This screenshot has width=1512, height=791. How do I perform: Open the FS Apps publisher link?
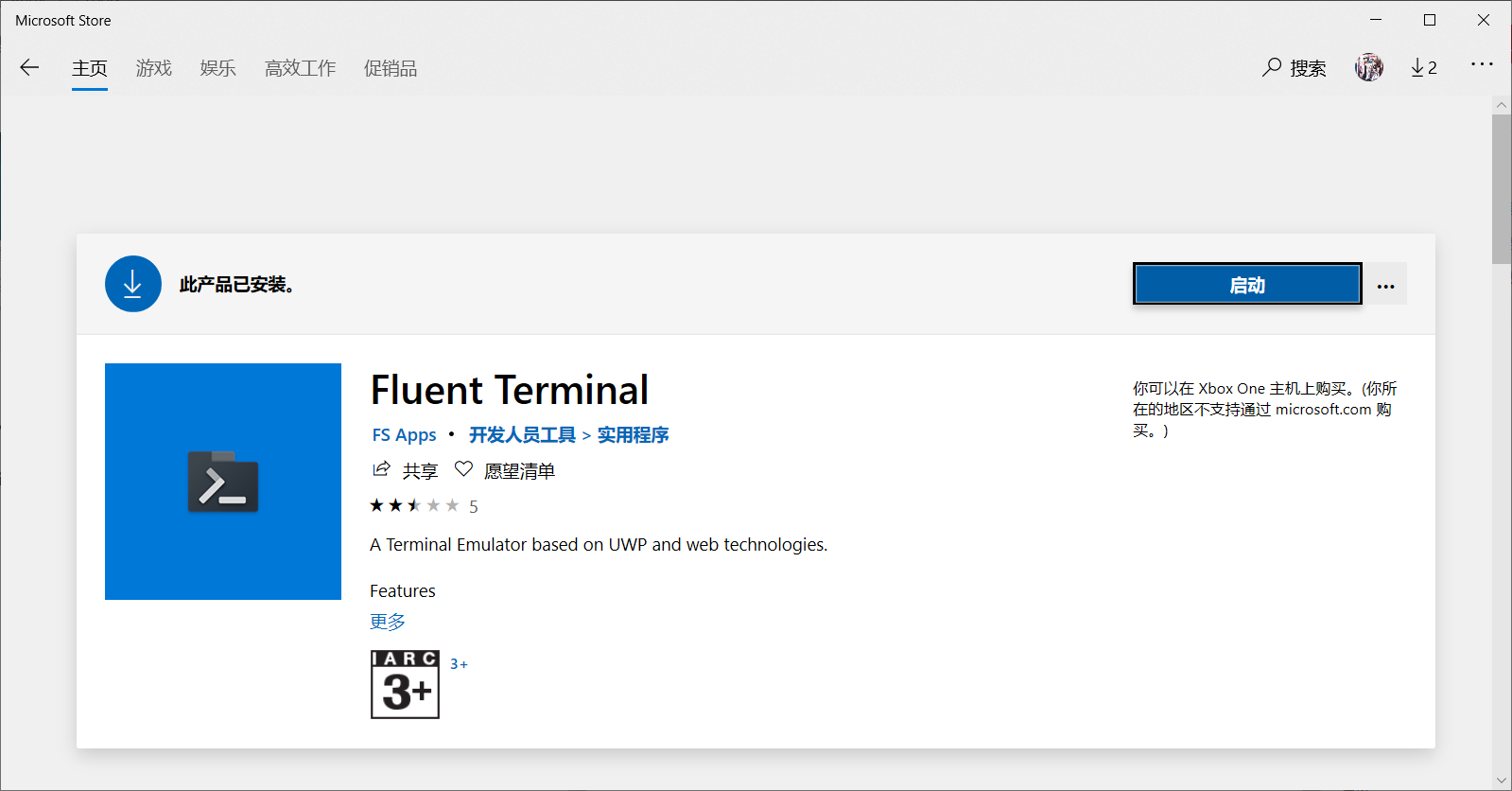coord(404,435)
